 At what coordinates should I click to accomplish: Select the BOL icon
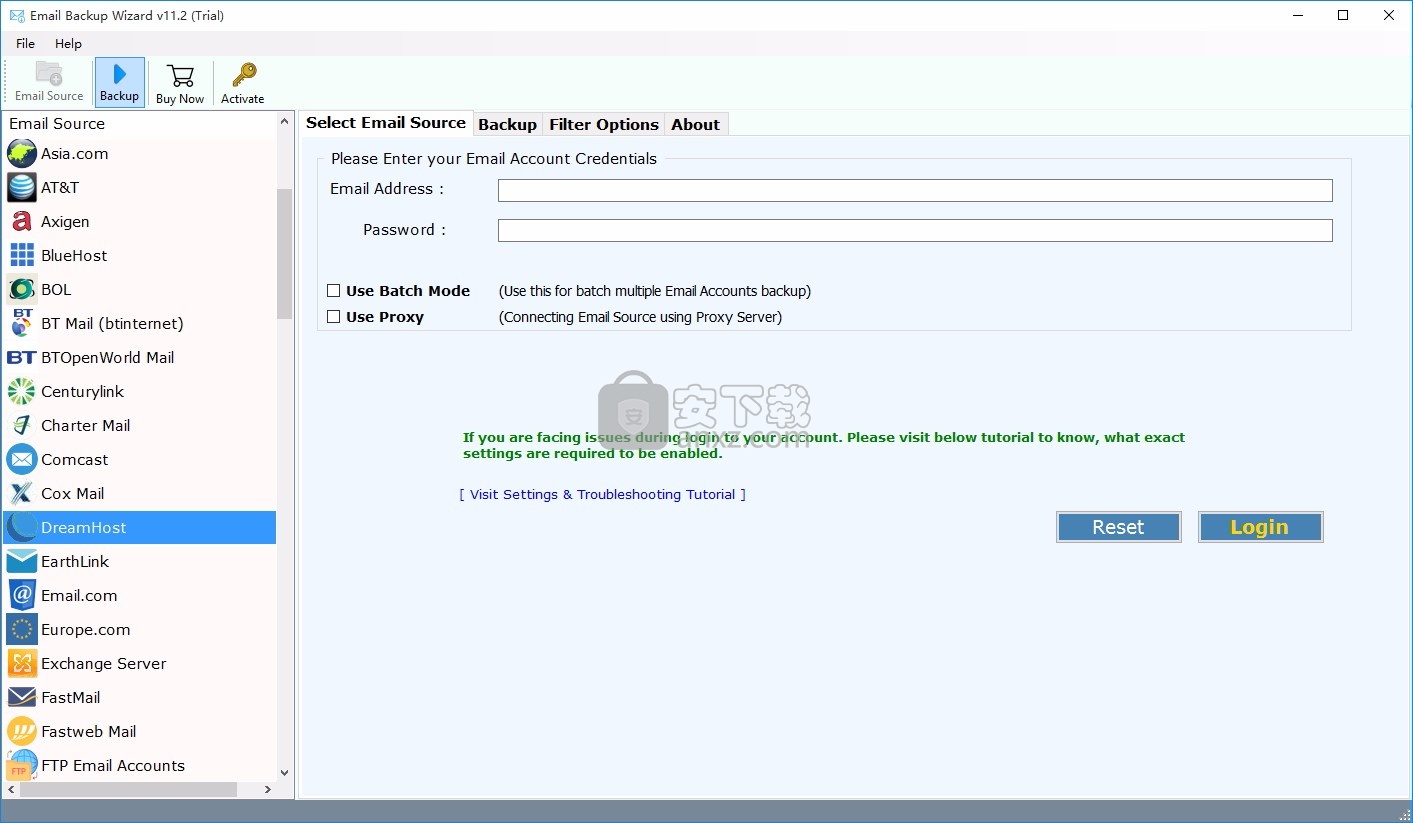[x=21, y=290]
